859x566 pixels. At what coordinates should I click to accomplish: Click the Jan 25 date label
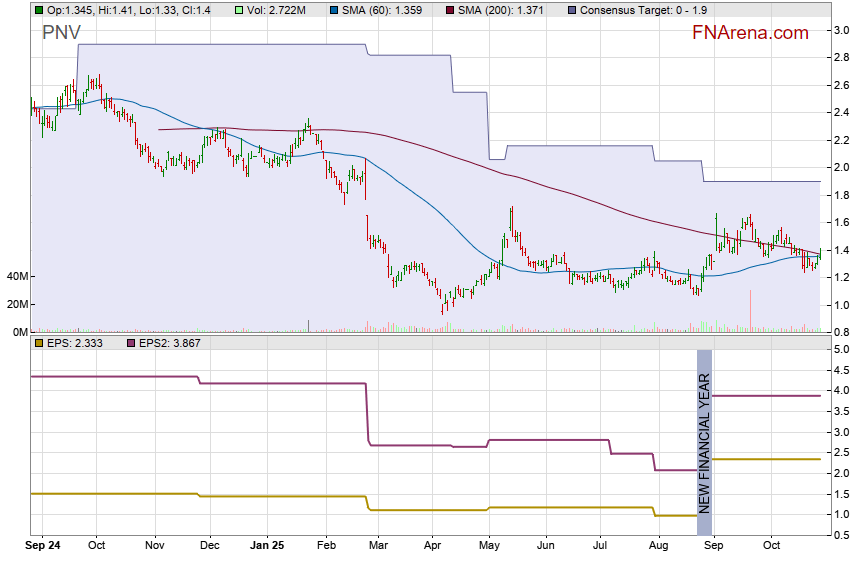click(x=267, y=546)
